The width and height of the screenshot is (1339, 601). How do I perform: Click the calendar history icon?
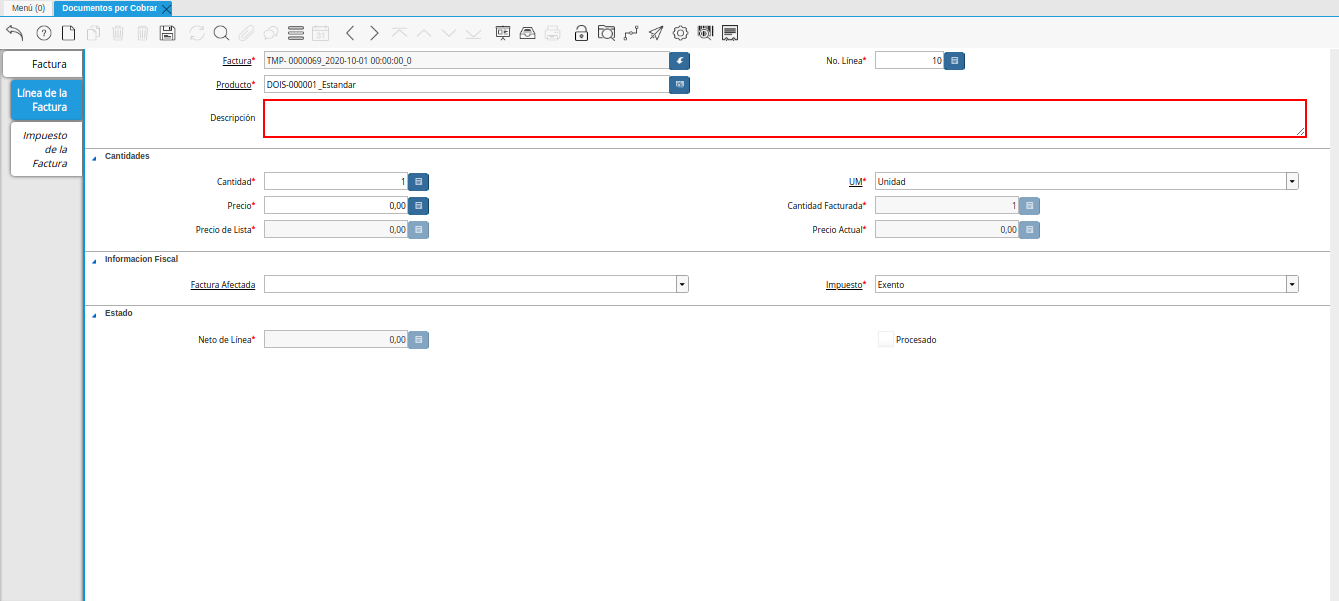pyautogui.click(x=320, y=33)
